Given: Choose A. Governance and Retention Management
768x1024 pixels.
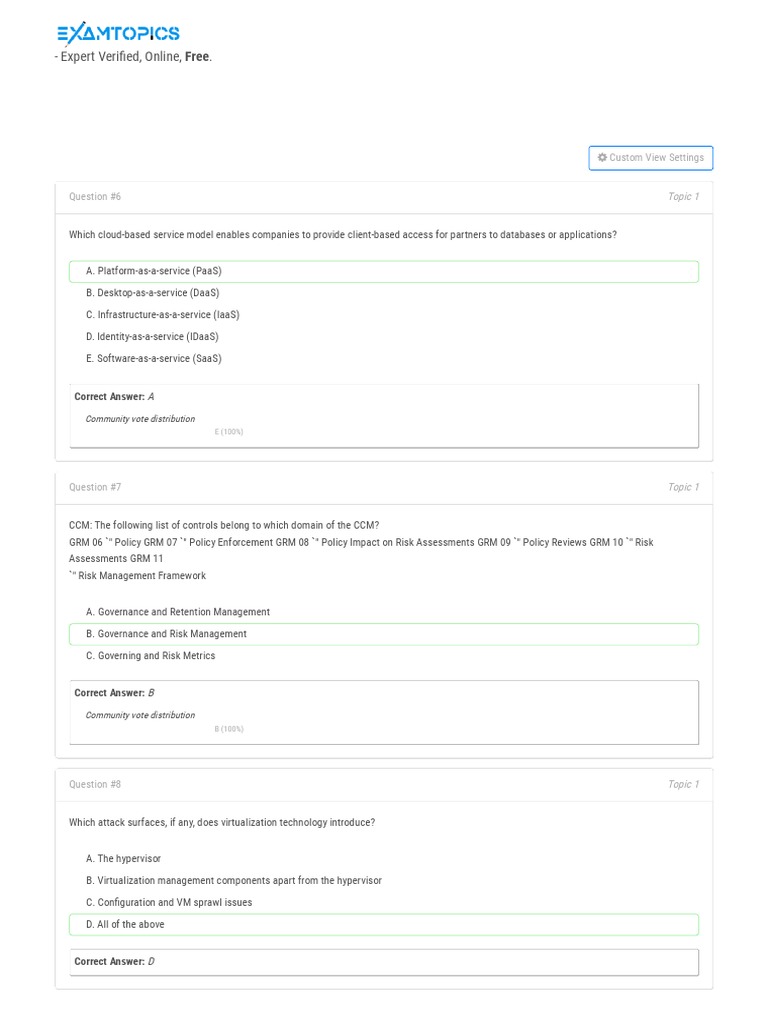Looking at the screenshot, I should click(x=178, y=612).
